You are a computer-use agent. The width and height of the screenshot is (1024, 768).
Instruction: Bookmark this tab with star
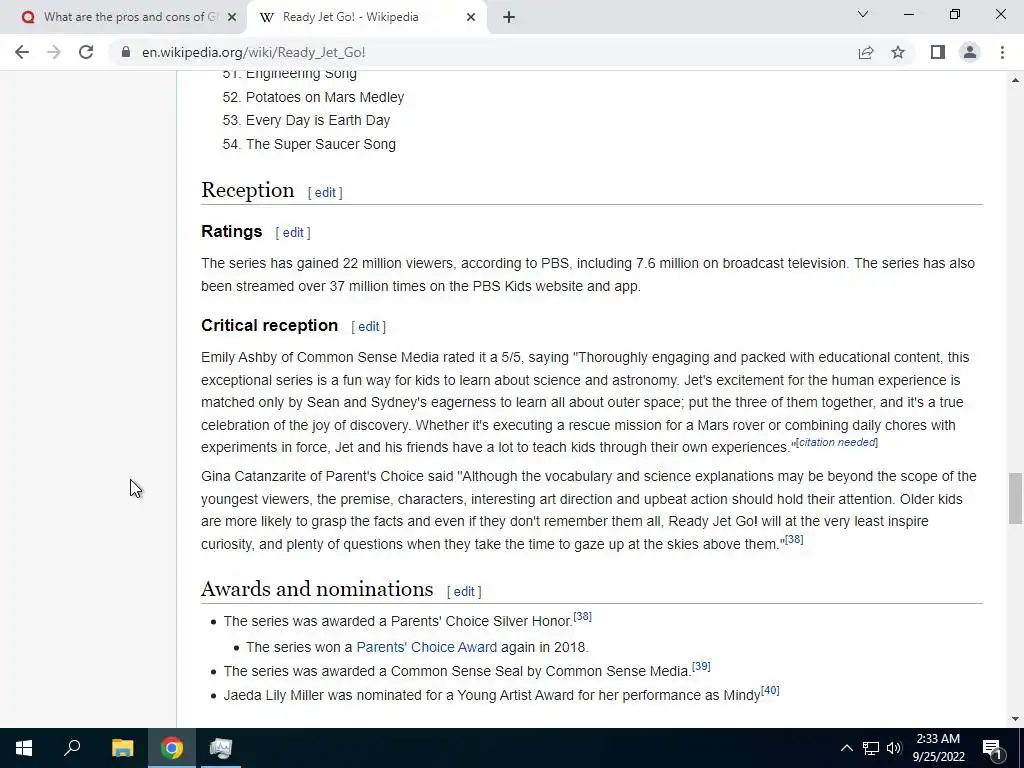(x=898, y=52)
